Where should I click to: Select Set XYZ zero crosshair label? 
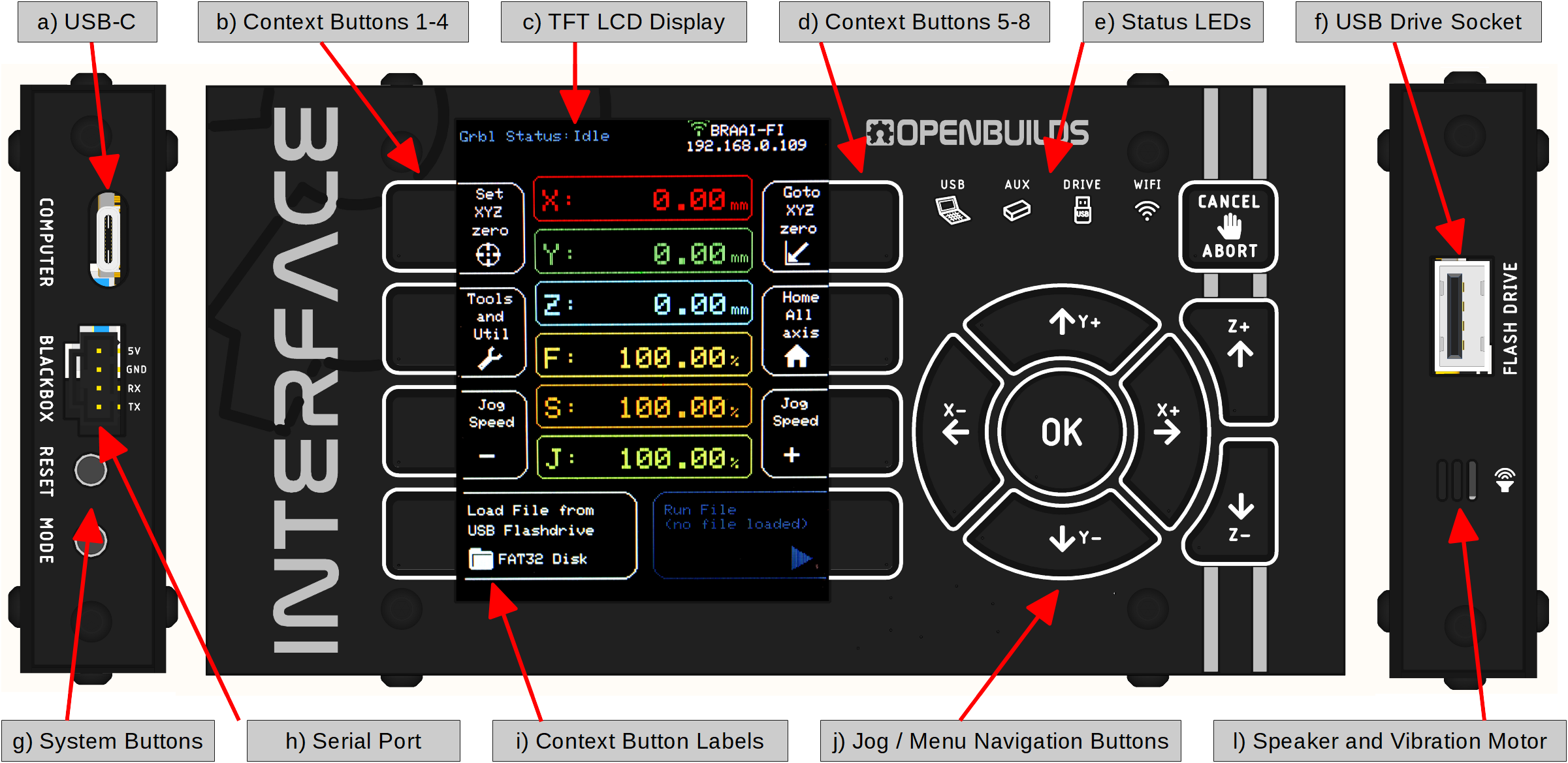[x=490, y=226]
